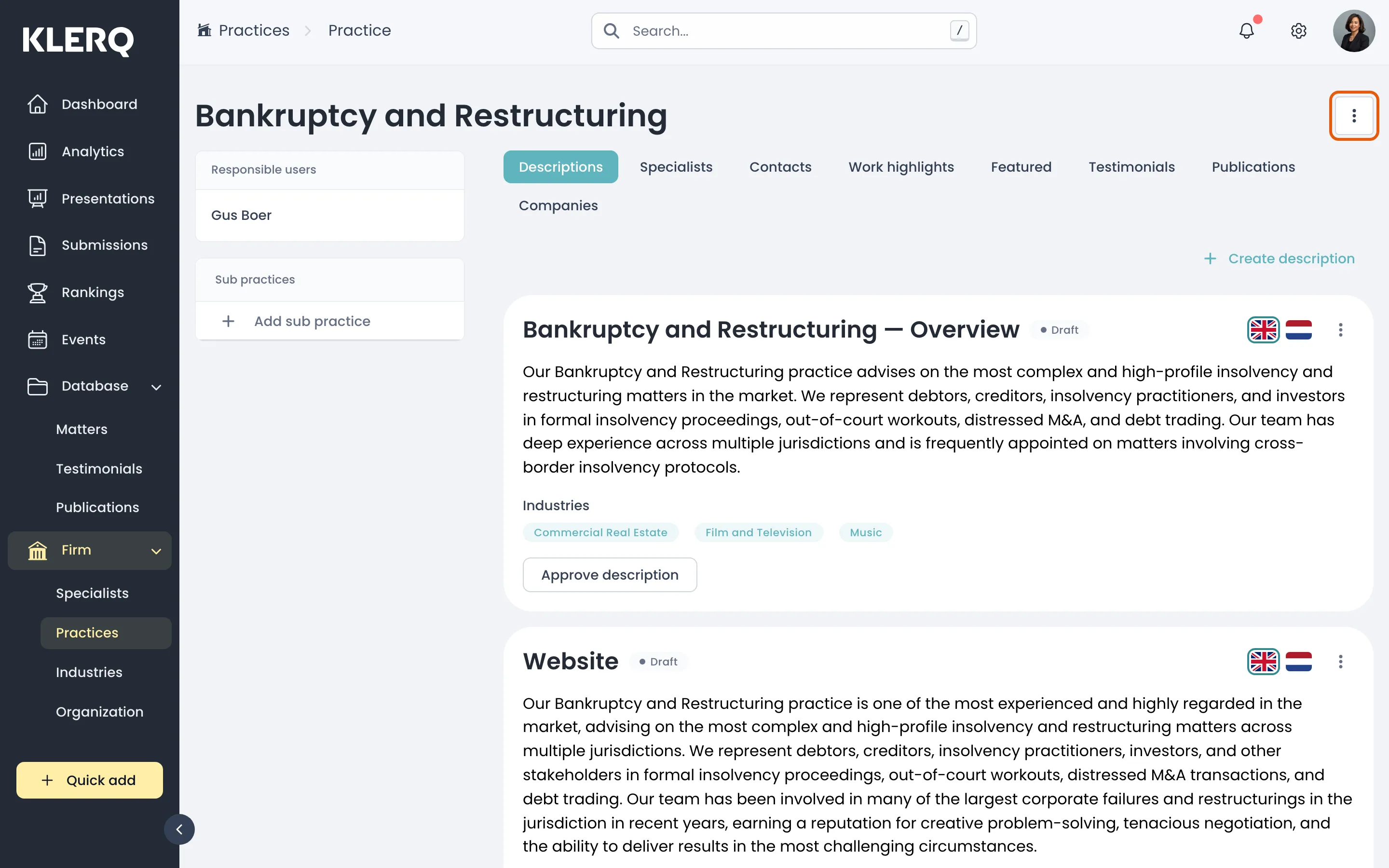Click the Sub practices panel header
The image size is (1389, 868).
point(329,280)
